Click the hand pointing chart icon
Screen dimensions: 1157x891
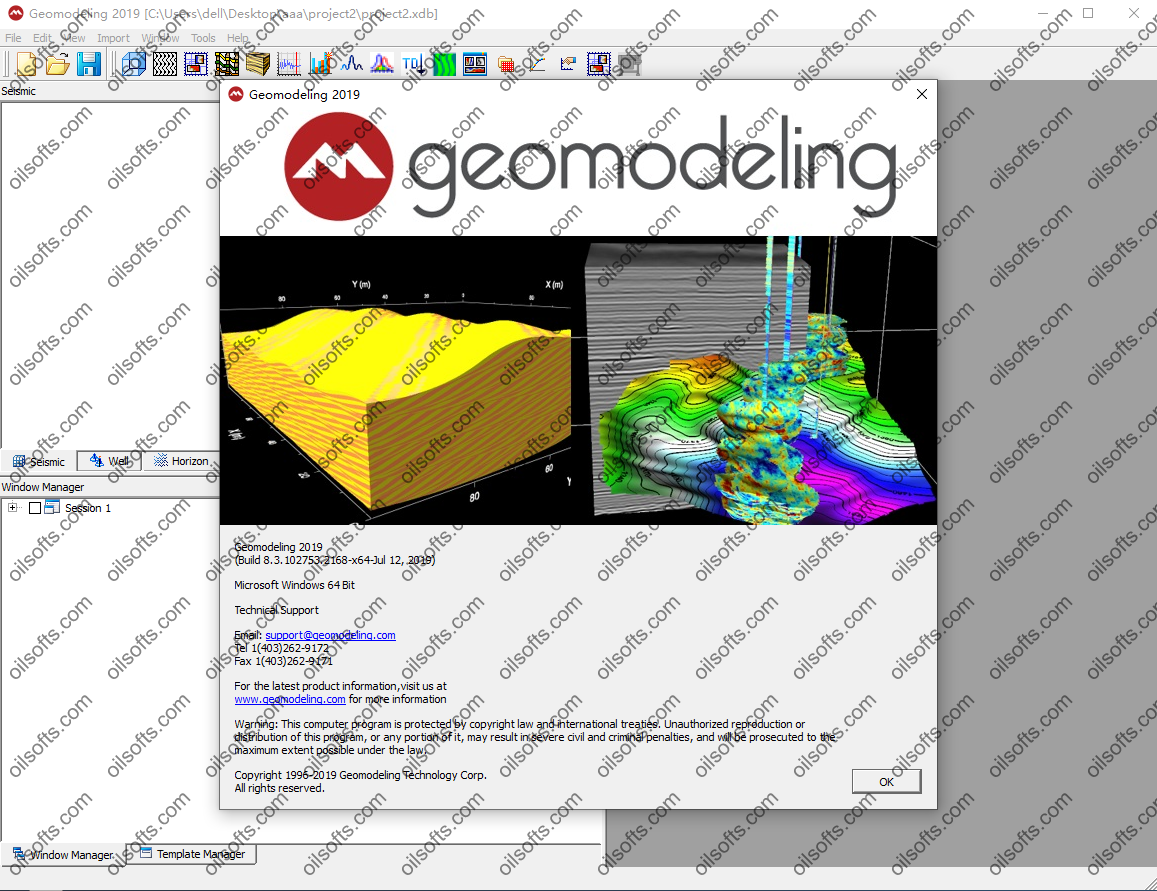coord(568,64)
